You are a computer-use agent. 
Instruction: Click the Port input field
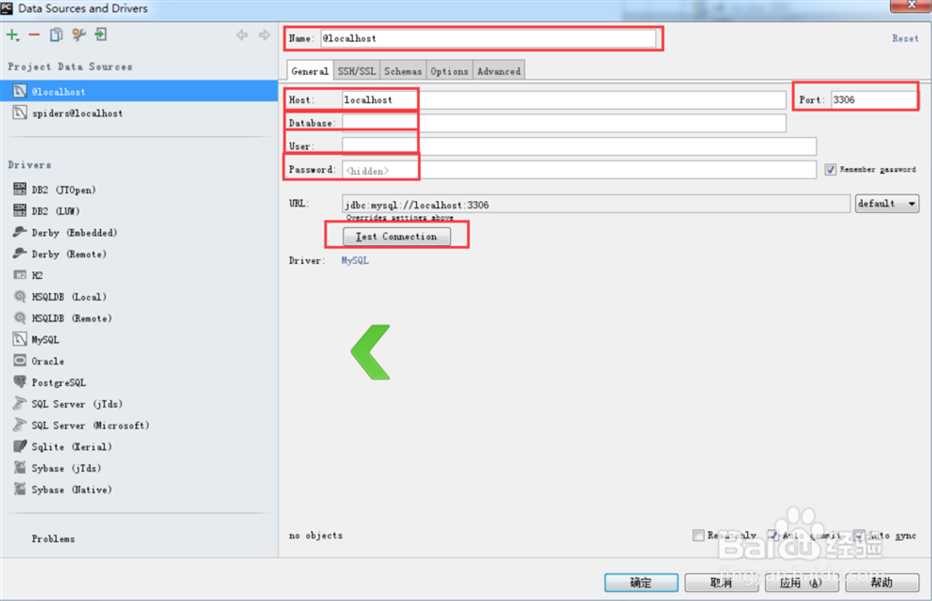(874, 99)
